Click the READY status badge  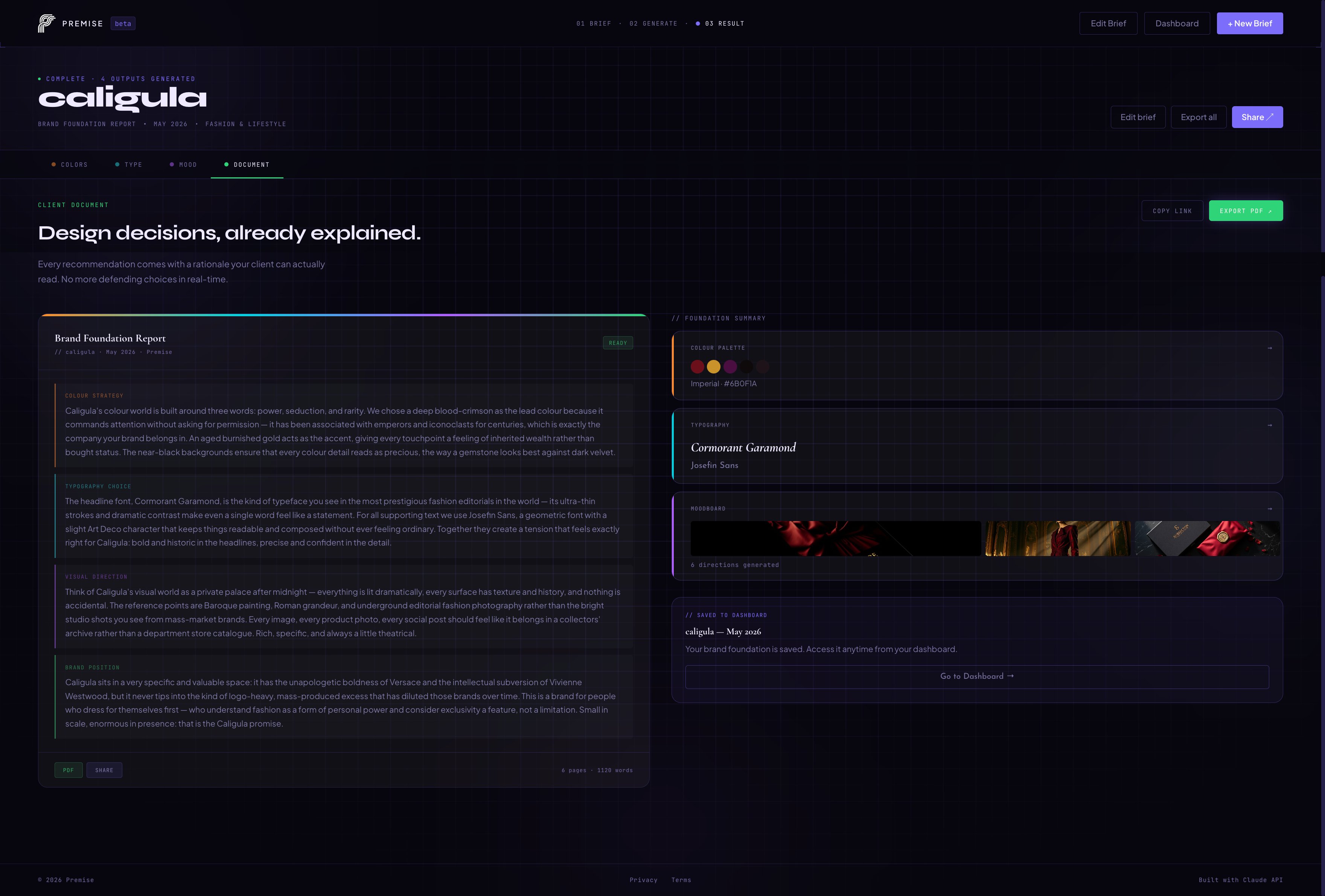617,343
